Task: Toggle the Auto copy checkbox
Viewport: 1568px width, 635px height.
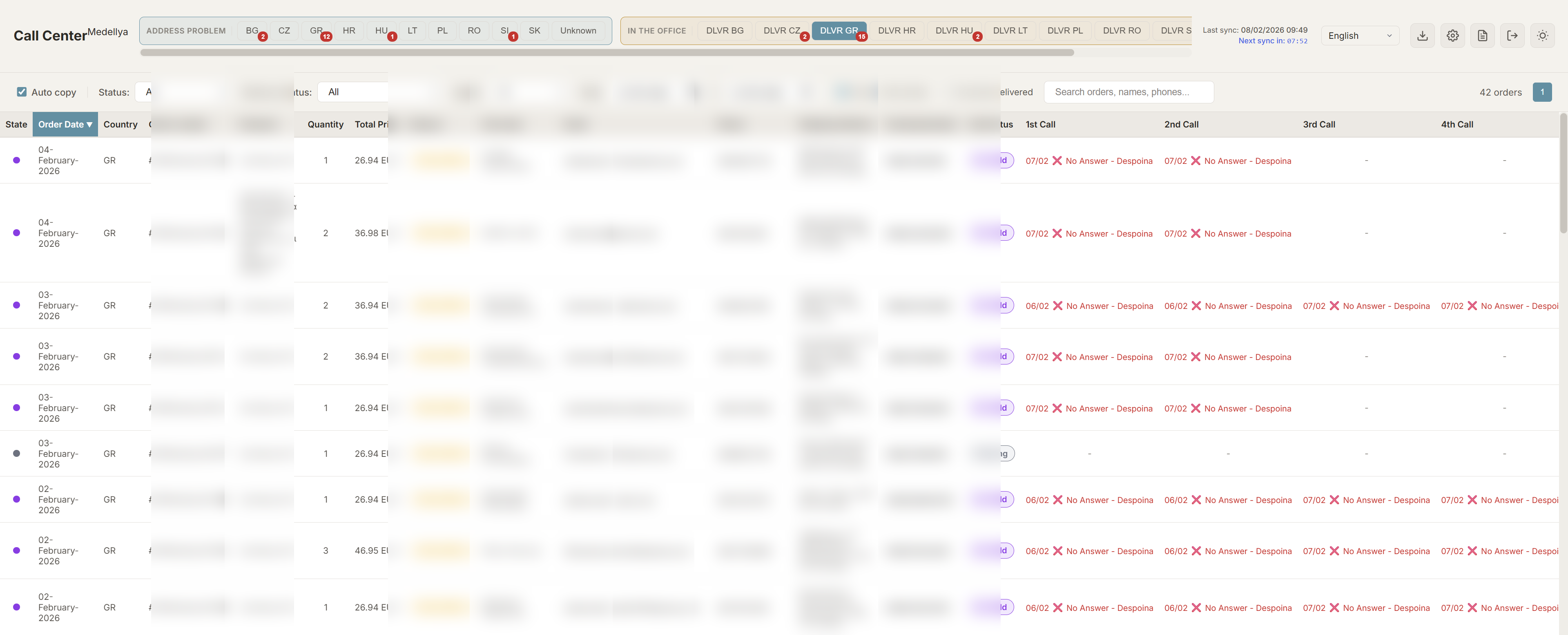Action: point(22,91)
